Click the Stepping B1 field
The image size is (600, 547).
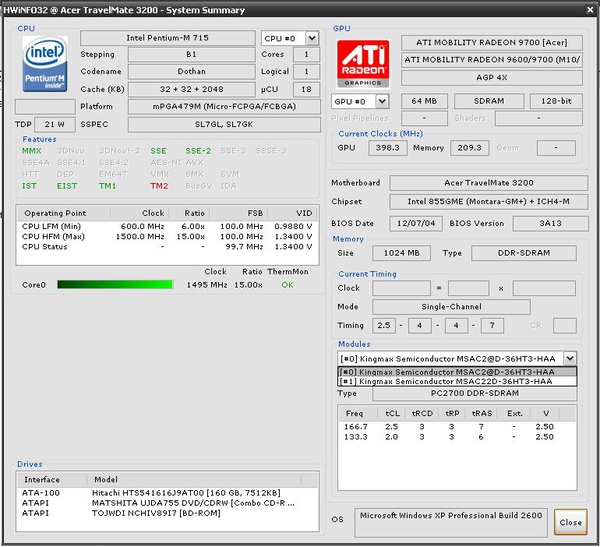(x=191, y=54)
